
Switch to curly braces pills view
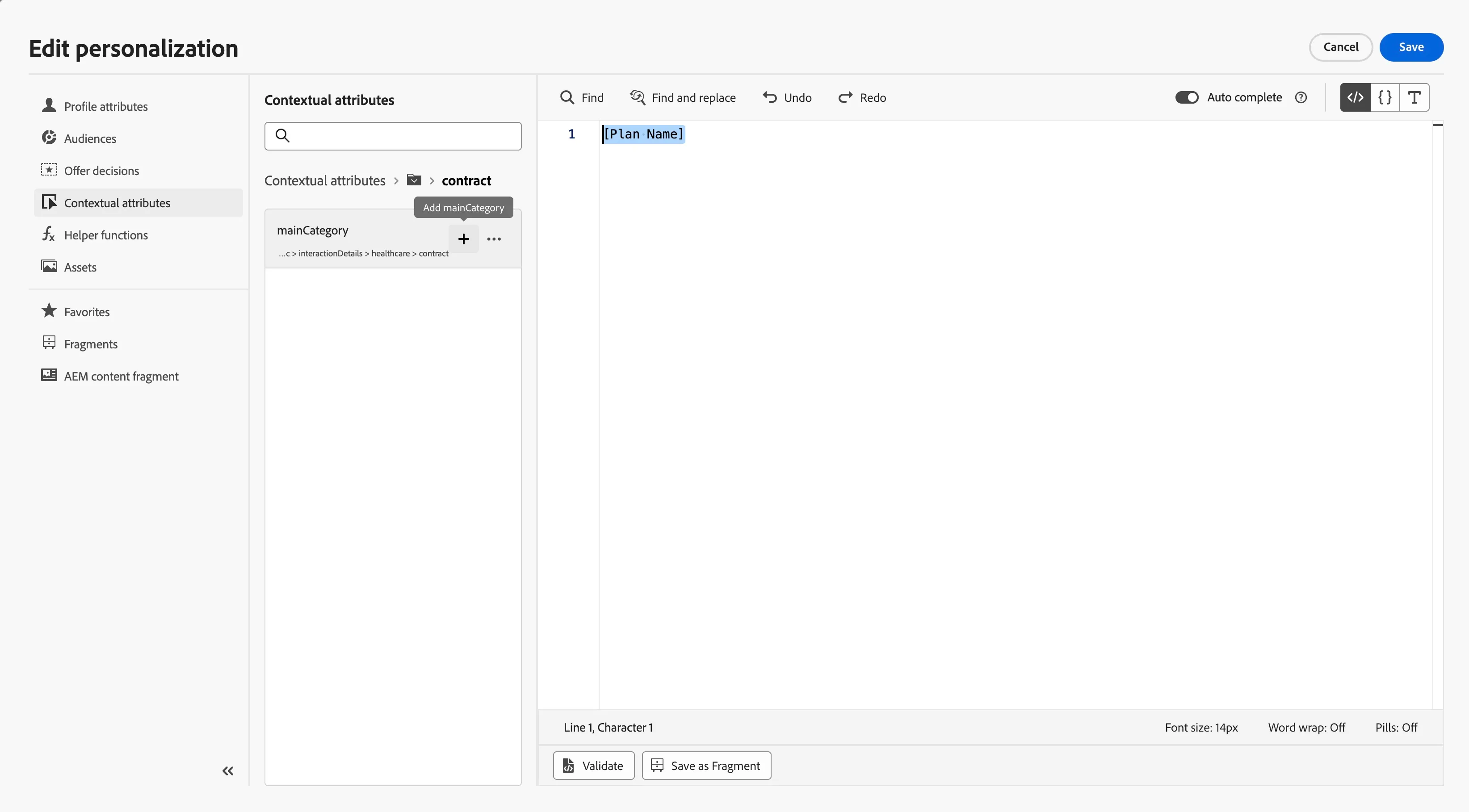[x=1385, y=97]
